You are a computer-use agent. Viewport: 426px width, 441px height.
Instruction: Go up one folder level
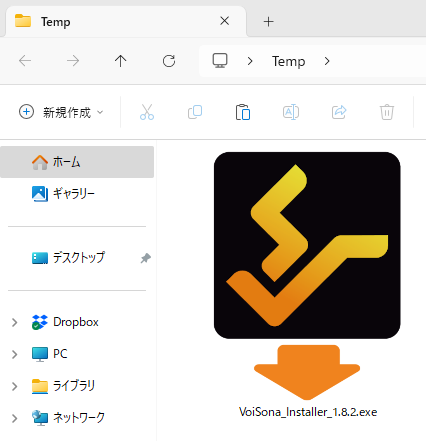[x=120, y=61]
